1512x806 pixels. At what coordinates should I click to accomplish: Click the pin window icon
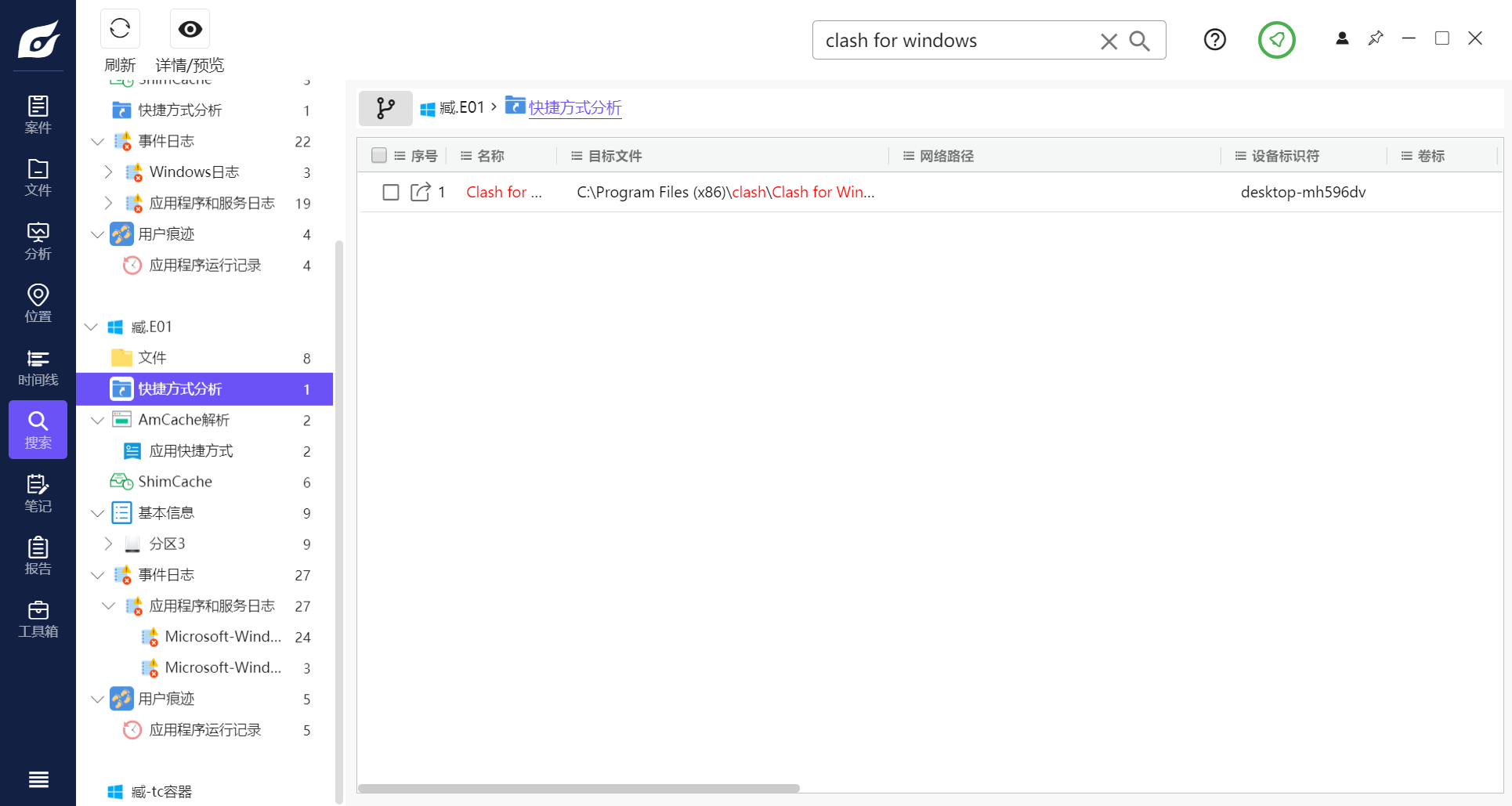[1376, 38]
